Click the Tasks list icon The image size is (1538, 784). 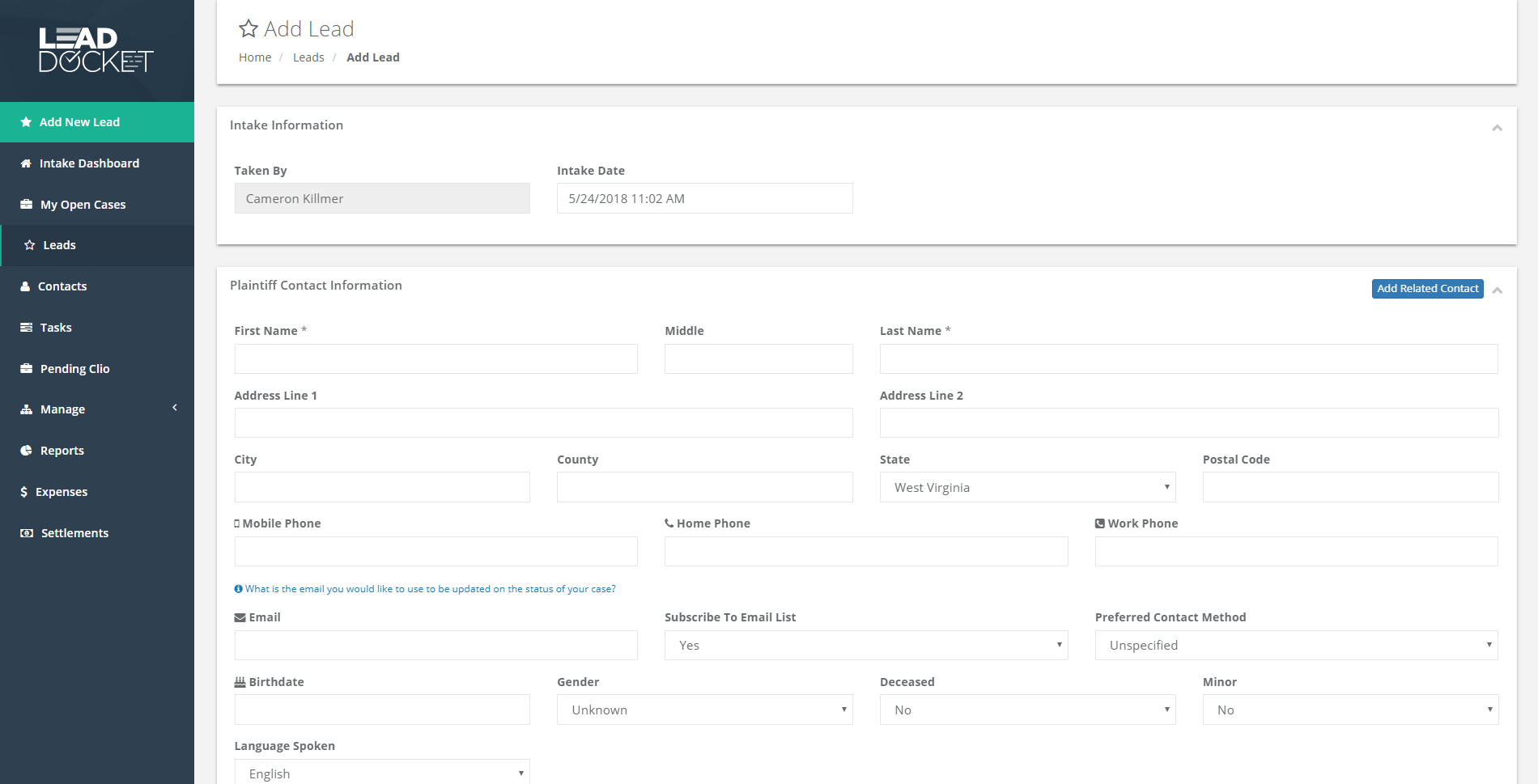pyautogui.click(x=25, y=327)
